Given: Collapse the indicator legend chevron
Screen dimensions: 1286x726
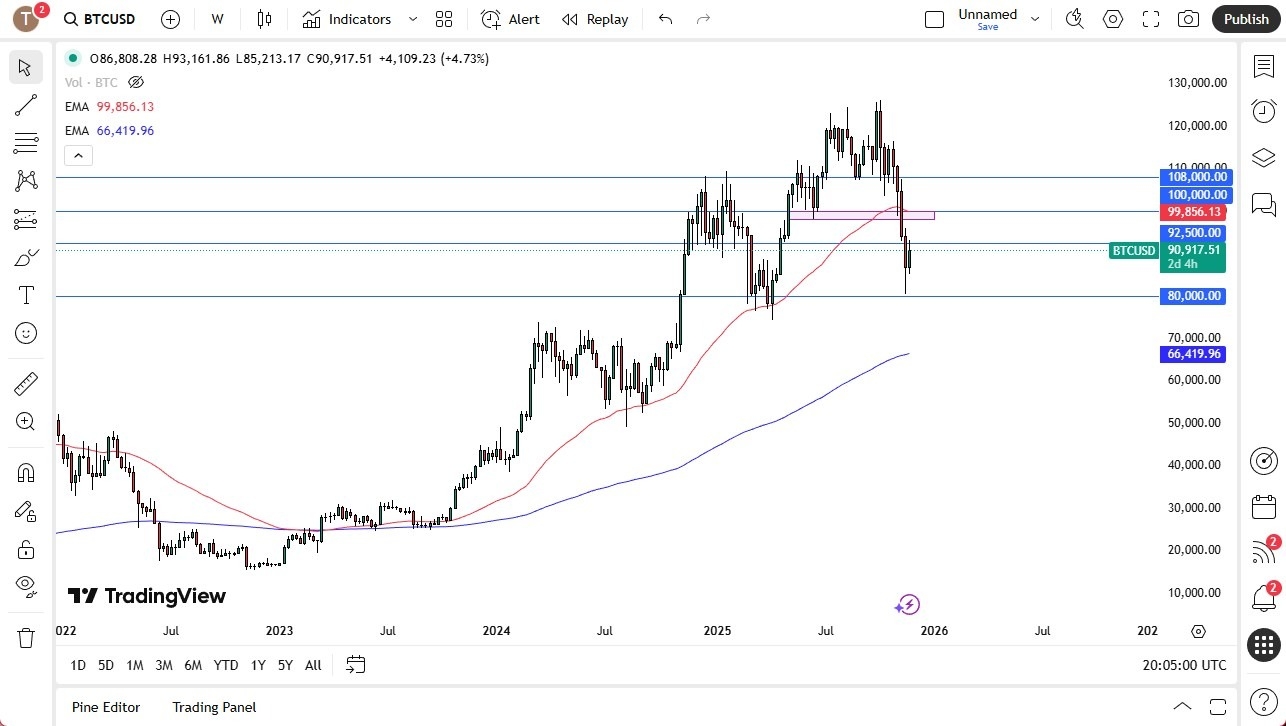Looking at the screenshot, I should click(x=78, y=155).
